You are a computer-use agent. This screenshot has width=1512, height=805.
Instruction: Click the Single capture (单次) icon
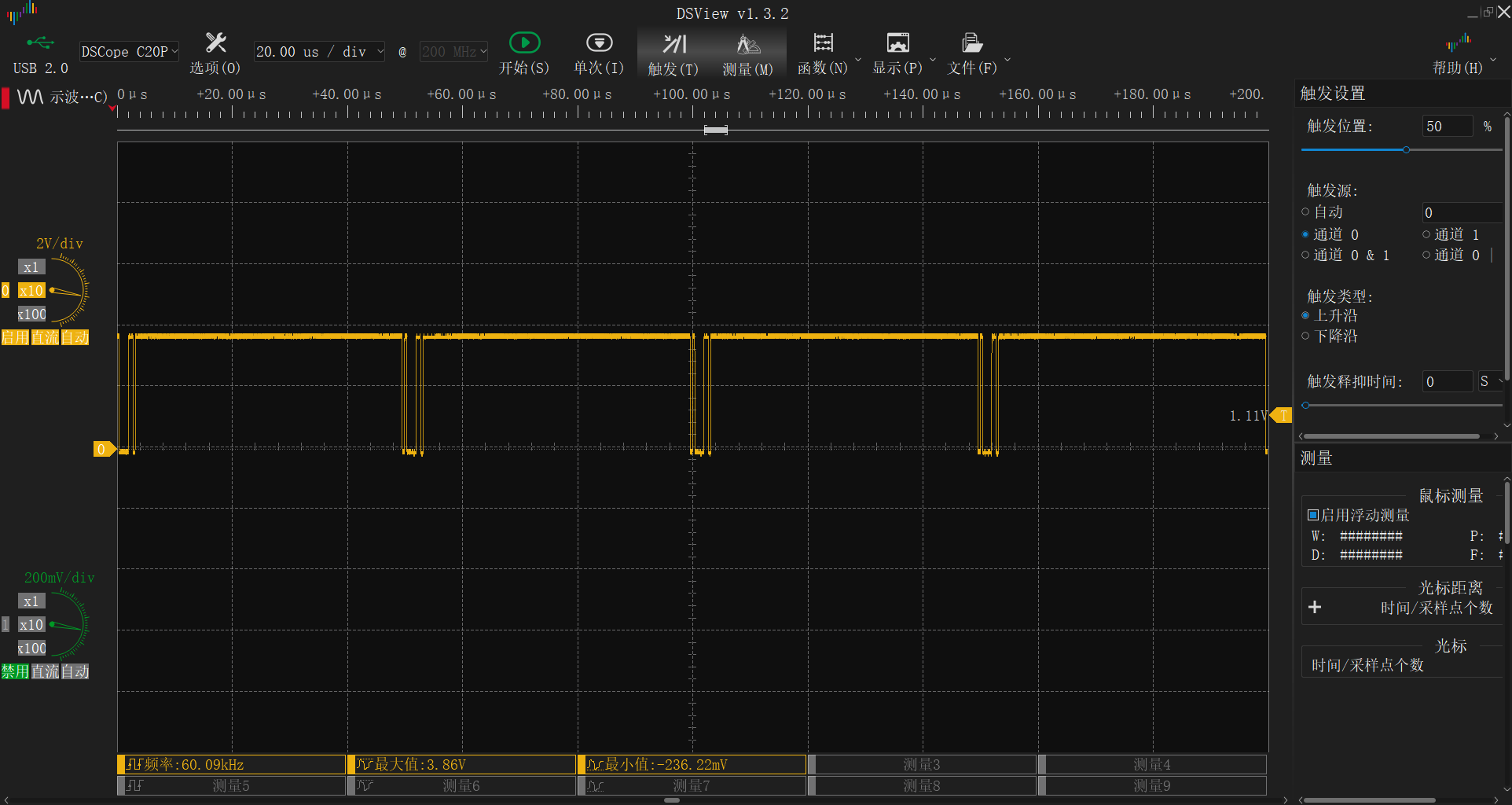click(x=599, y=43)
